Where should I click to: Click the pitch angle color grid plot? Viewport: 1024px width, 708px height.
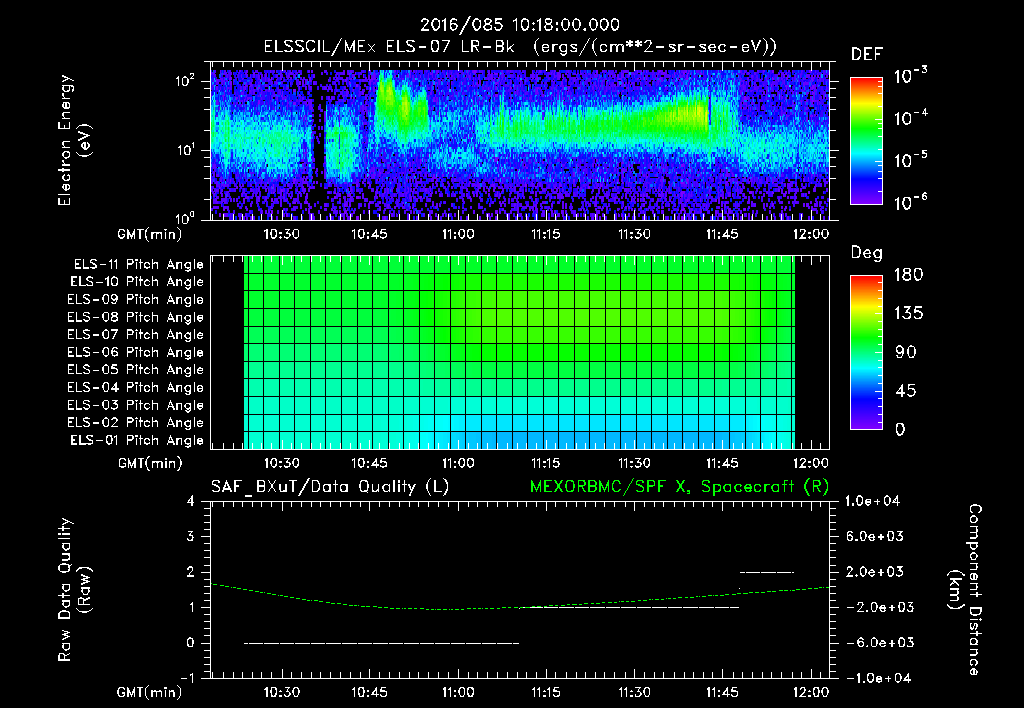pyautogui.click(x=520, y=352)
